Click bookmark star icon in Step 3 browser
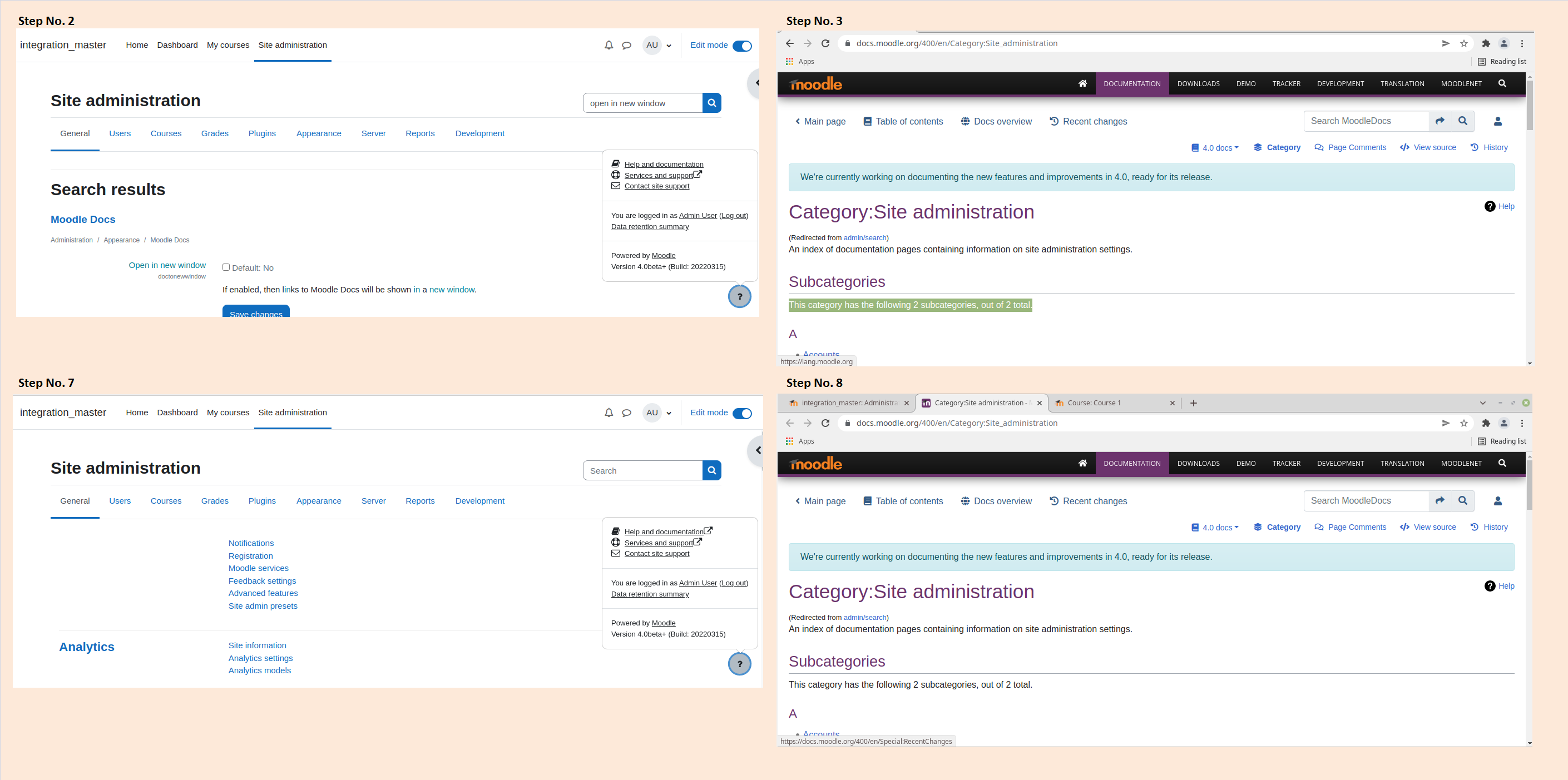 click(x=1464, y=43)
